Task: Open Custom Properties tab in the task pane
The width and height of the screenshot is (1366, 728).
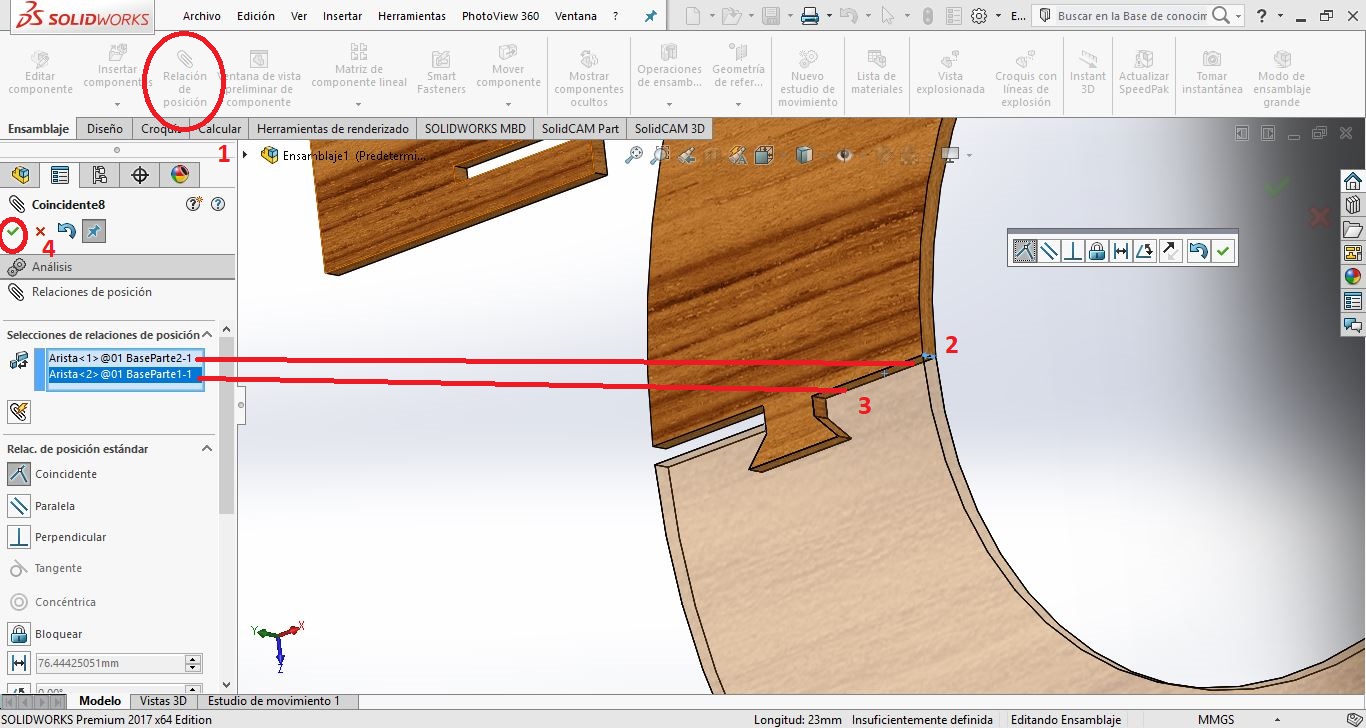Action: tap(1353, 301)
